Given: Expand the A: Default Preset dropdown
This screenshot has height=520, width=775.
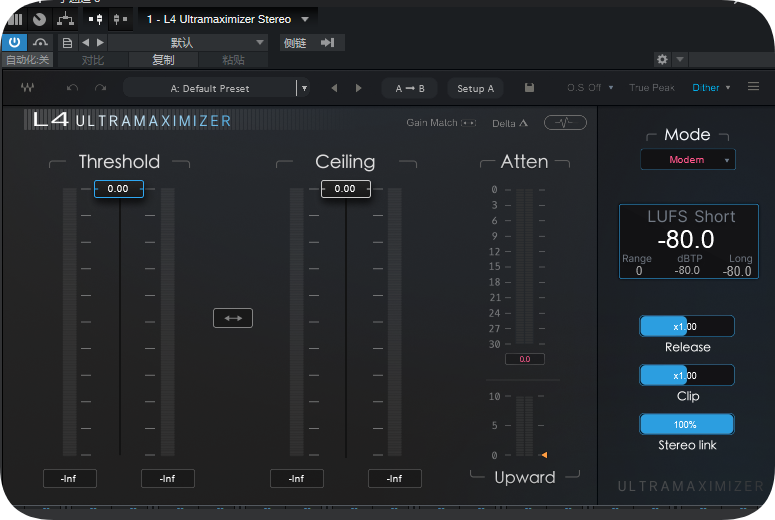Looking at the screenshot, I should coord(304,88).
